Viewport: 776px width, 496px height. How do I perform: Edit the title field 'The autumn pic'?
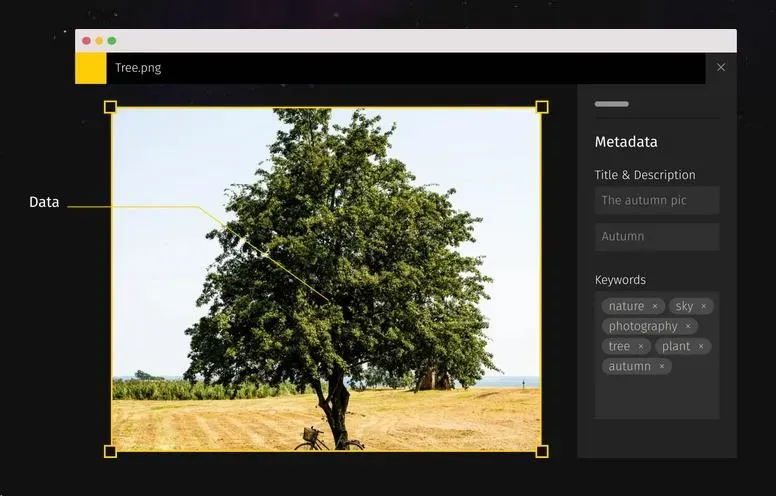[x=657, y=200]
